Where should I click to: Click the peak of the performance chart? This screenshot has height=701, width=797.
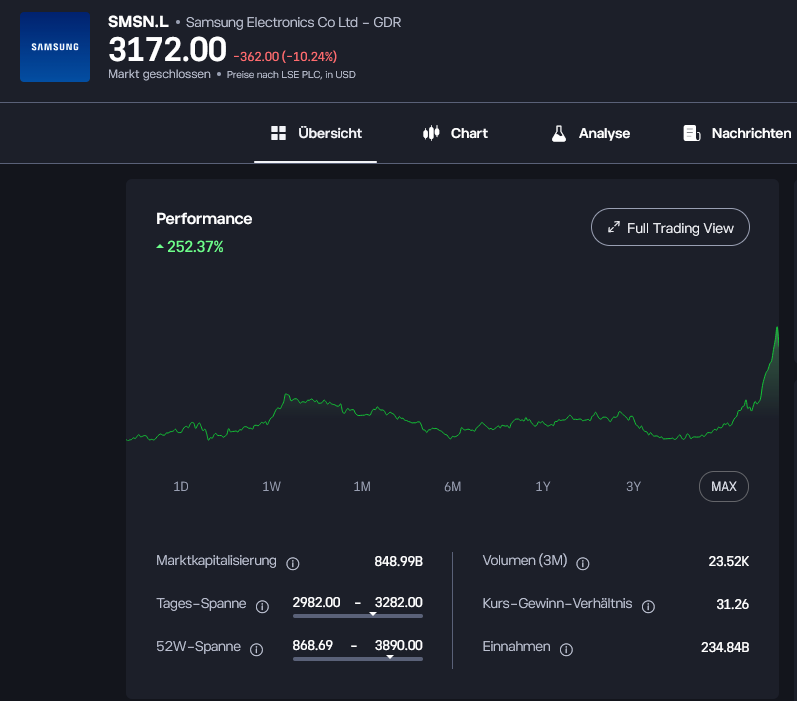pyautogui.click(x=777, y=328)
